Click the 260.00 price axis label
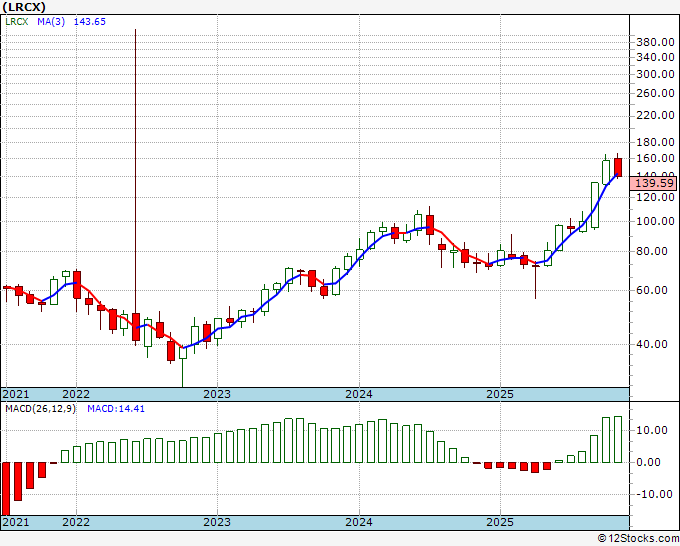 pyautogui.click(x=655, y=93)
